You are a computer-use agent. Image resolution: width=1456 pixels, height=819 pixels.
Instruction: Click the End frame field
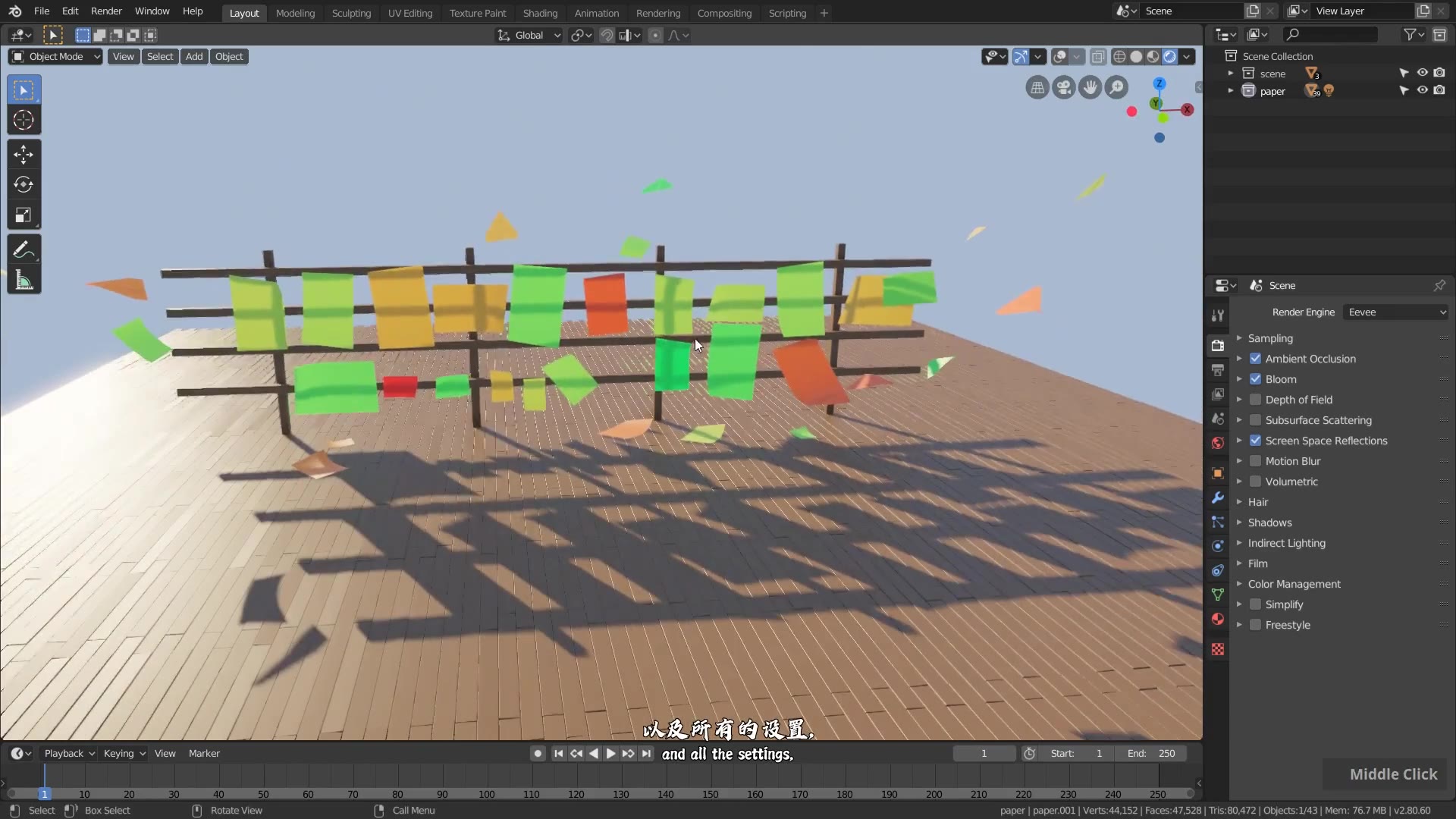point(1151,753)
